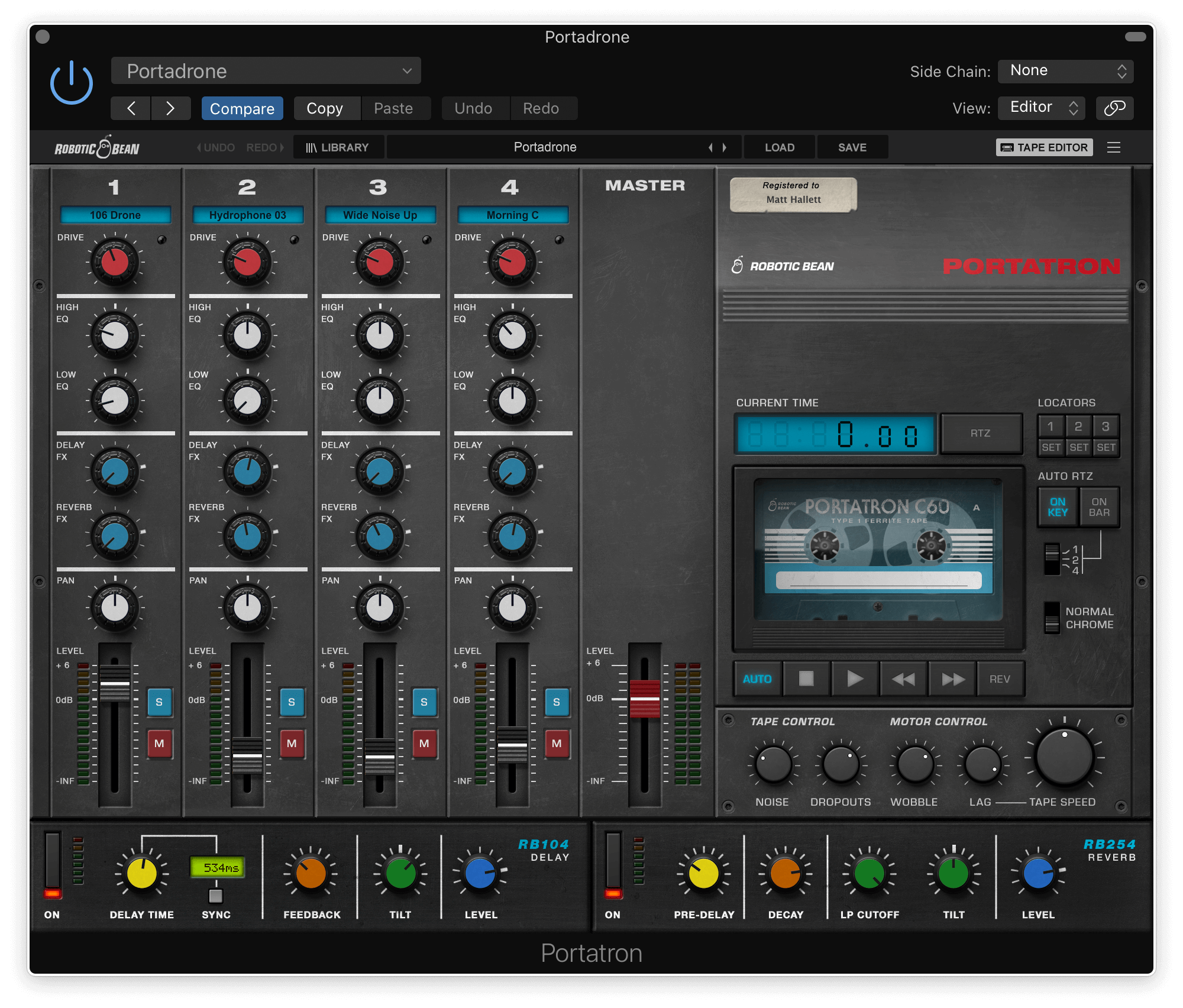The width and height of the screenshot is (1183, 1008).
Task: Solo channel 1
Action: click(159, 702)
